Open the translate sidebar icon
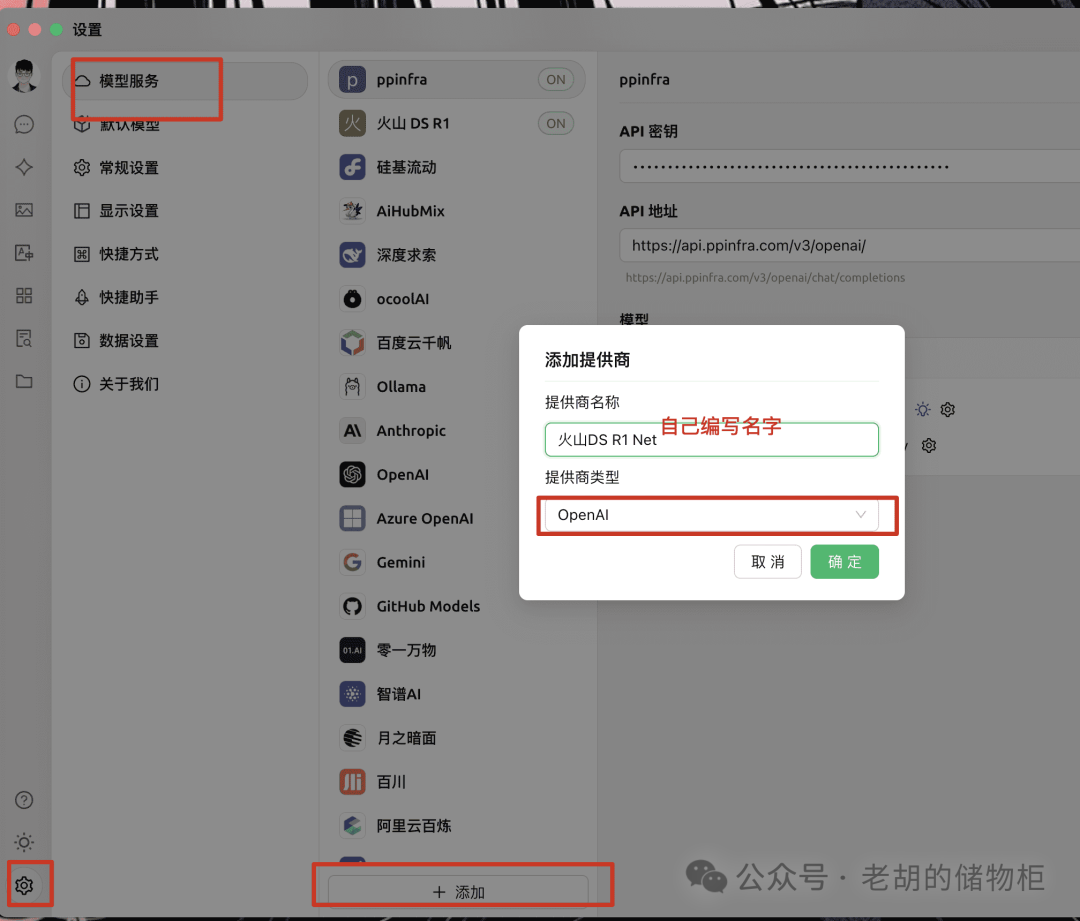1080x921 pixels. coord(24,253)
